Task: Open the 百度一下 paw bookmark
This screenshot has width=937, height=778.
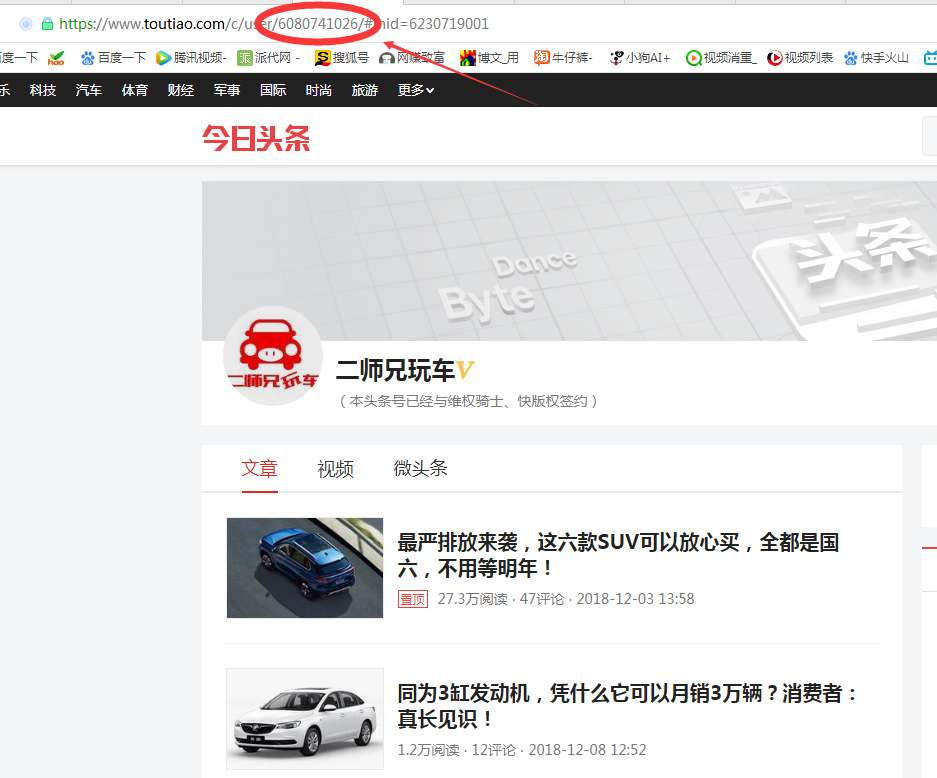Action: (114, 58)
